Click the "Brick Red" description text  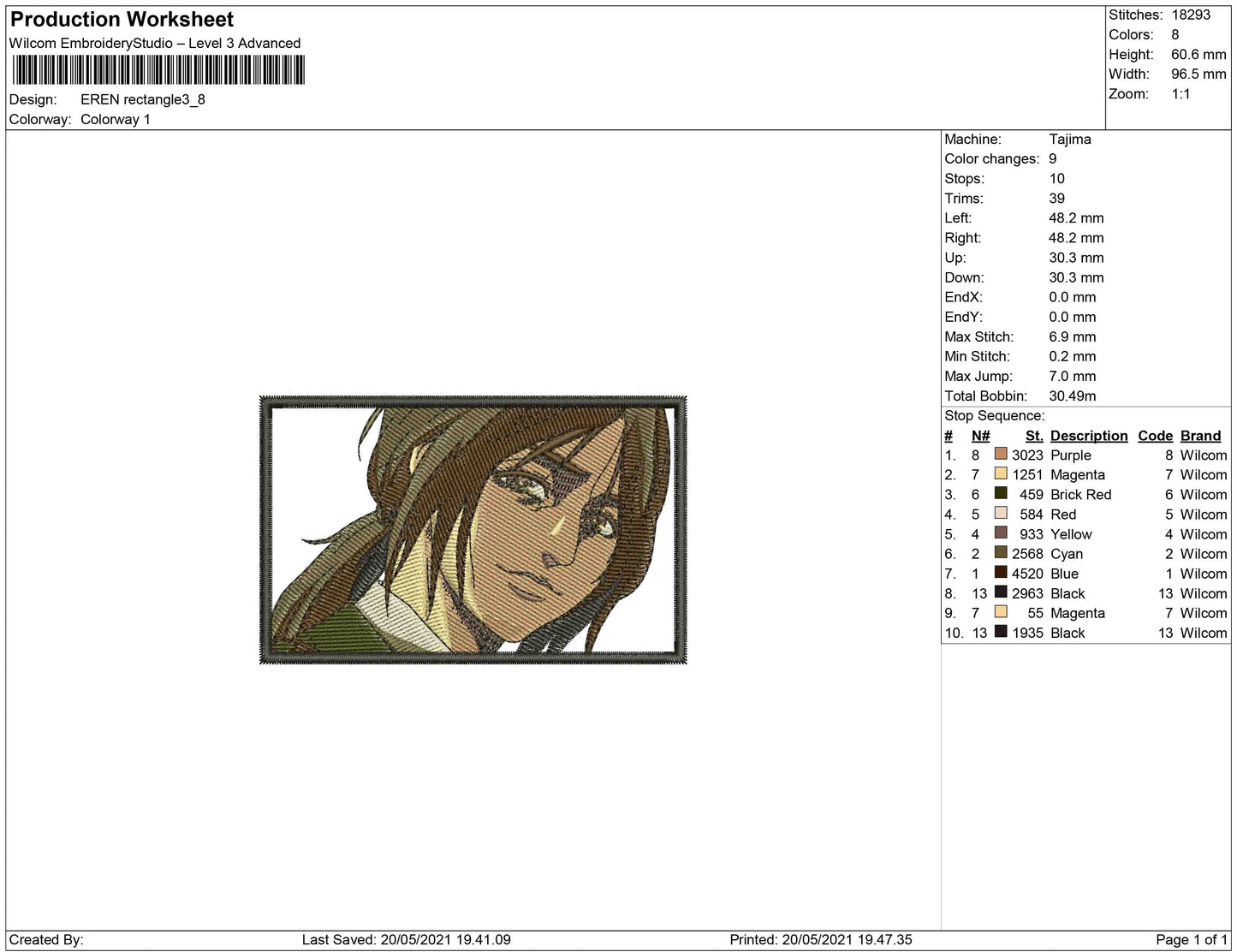[1081, 494]
